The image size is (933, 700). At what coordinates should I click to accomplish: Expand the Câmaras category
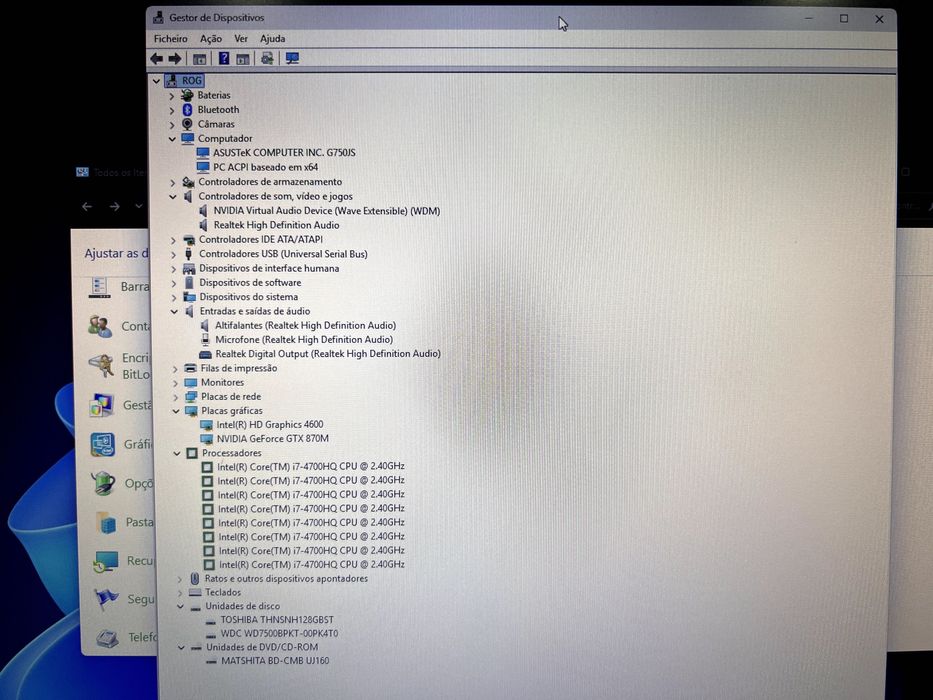click(x=172, y=124)
